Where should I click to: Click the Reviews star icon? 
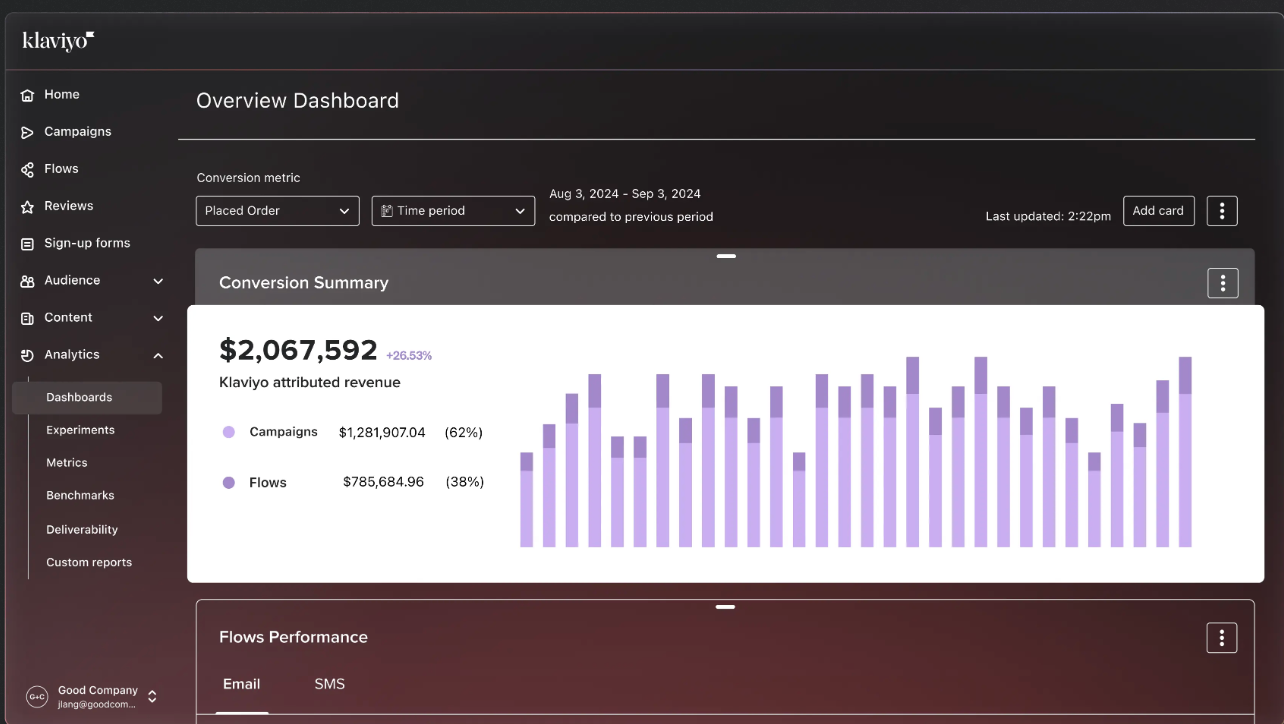(27, 207)
